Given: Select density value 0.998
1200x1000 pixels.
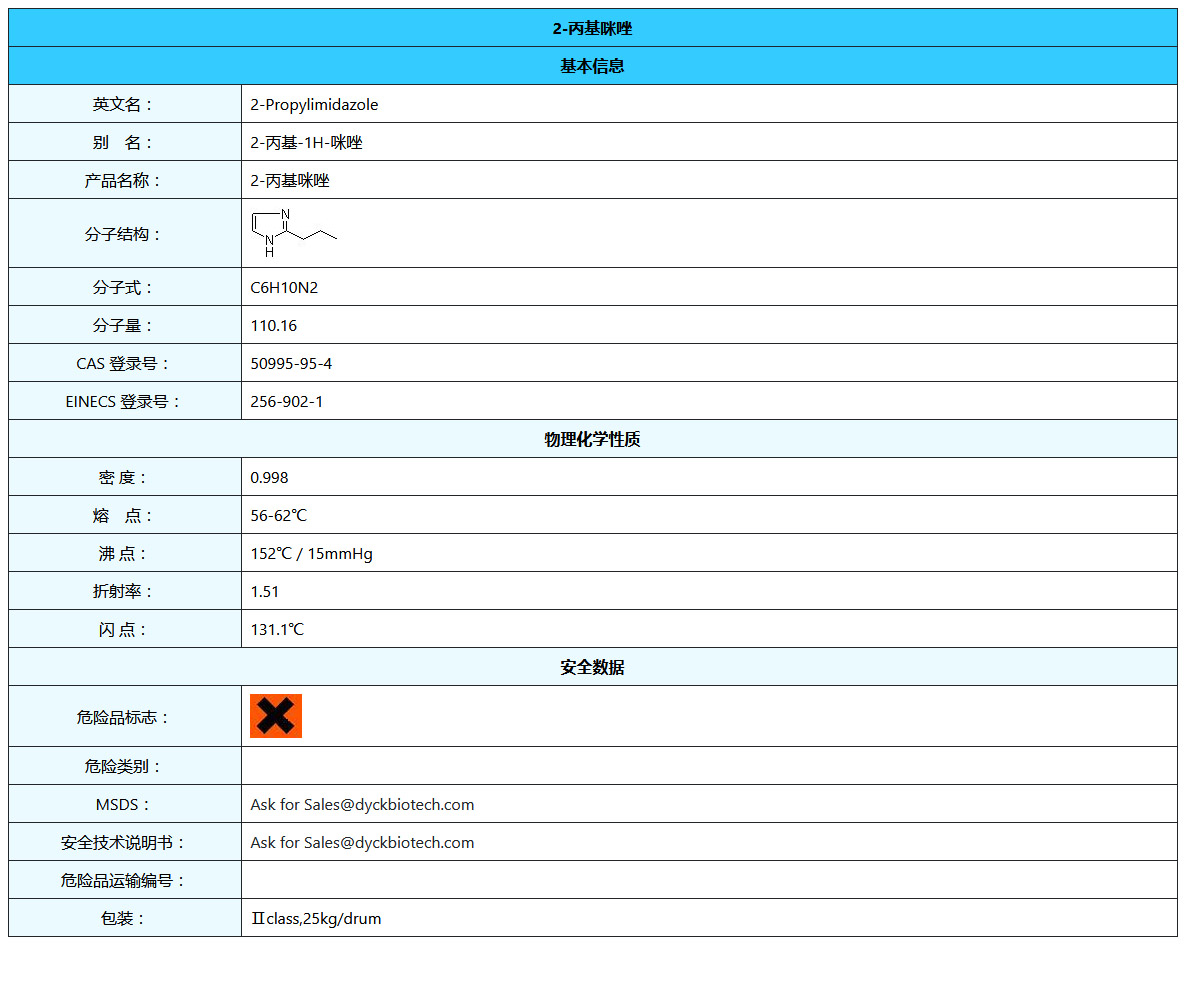Looking at the screenshot, I should point(269,477).
